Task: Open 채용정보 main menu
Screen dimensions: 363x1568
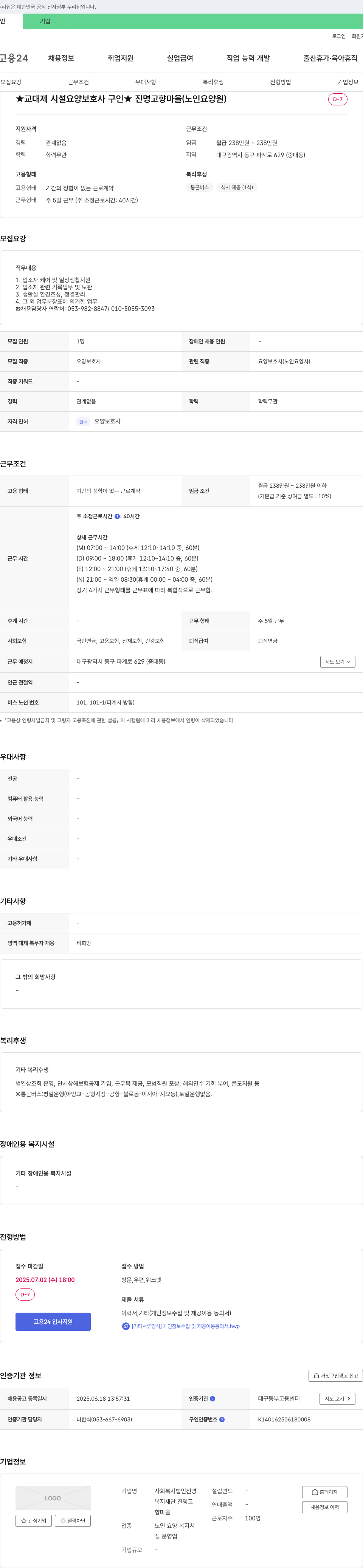Action: pyautogui.click(x=61, y=59)
